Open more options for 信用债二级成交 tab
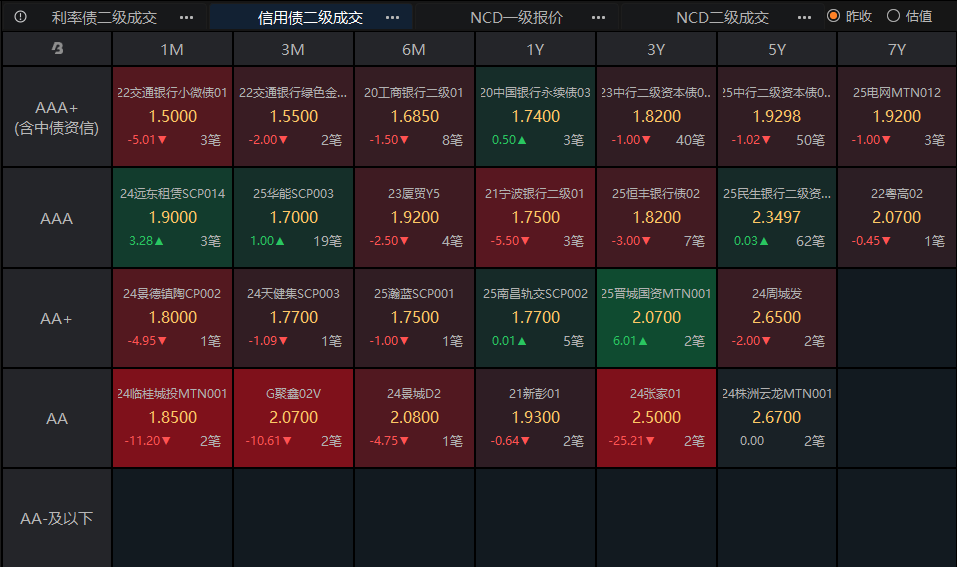 (392, 17)
